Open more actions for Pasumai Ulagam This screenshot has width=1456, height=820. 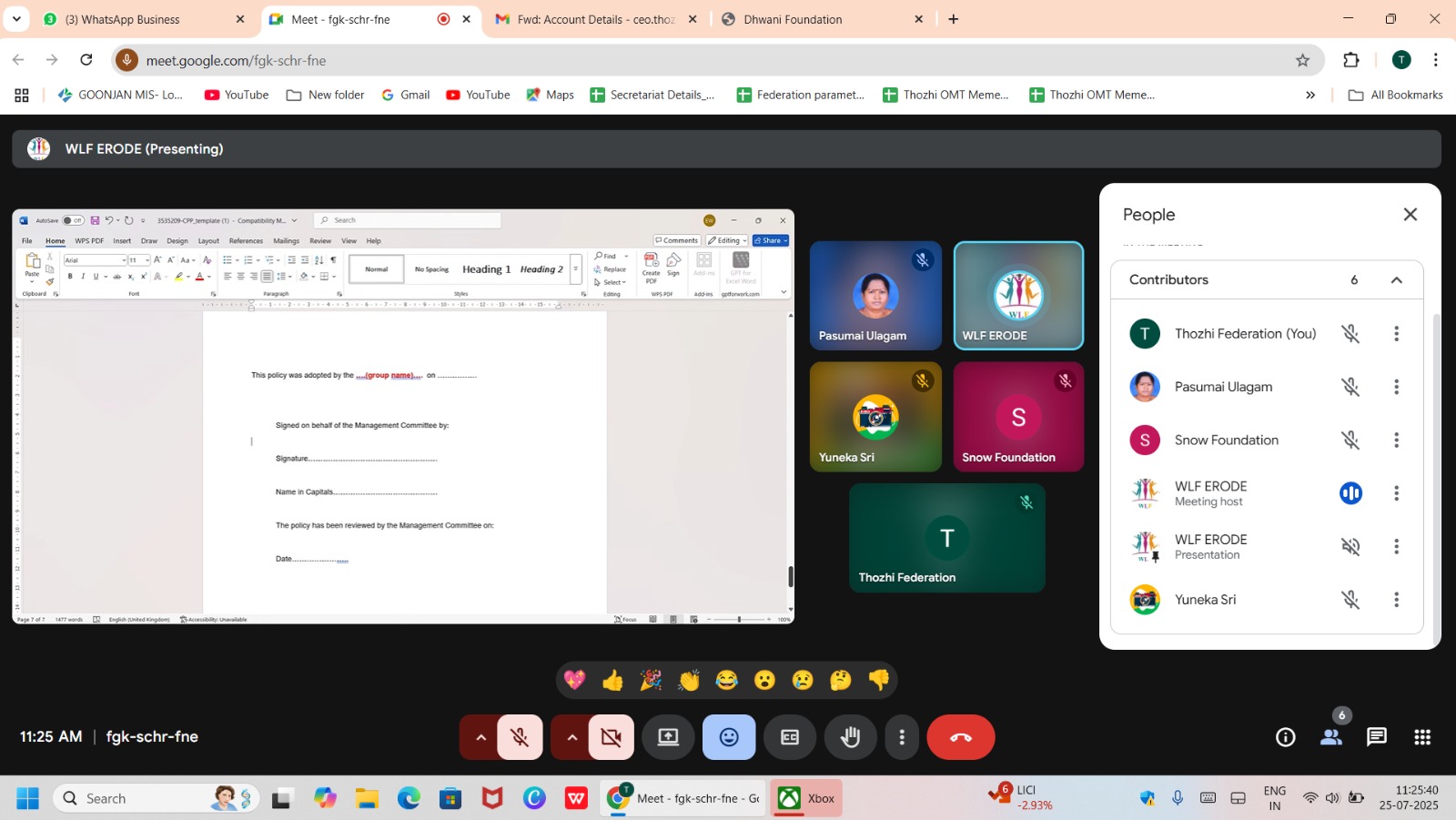click(x=1397, y=387)
